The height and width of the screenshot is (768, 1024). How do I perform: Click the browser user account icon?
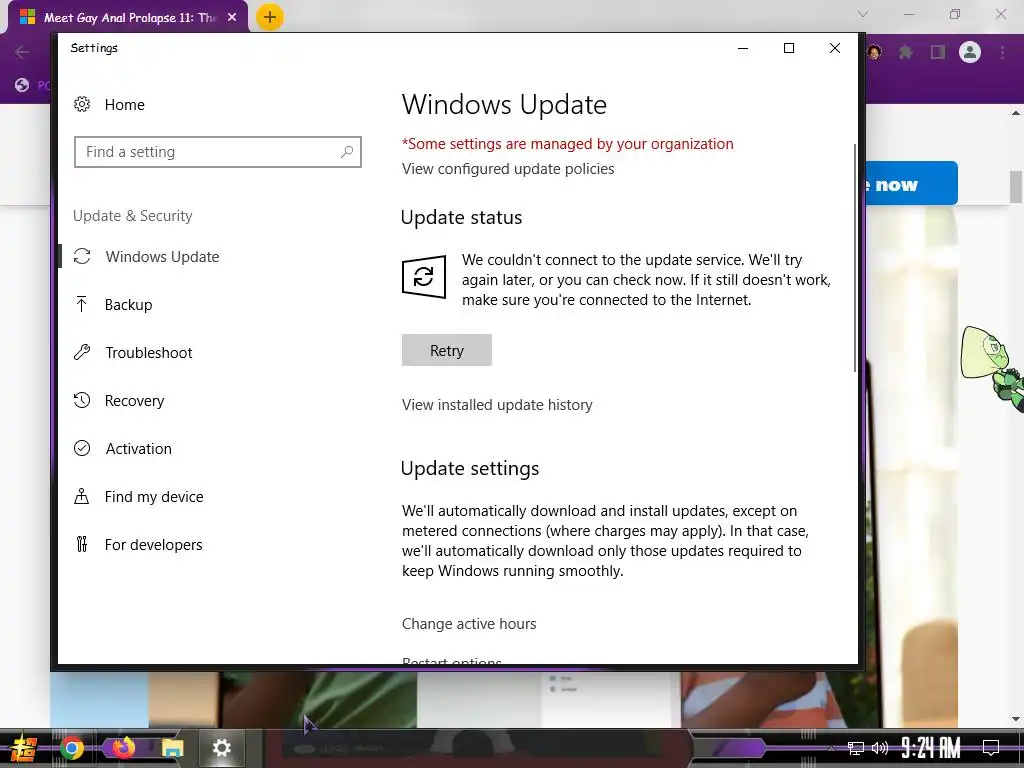click(x=970, y=52)
